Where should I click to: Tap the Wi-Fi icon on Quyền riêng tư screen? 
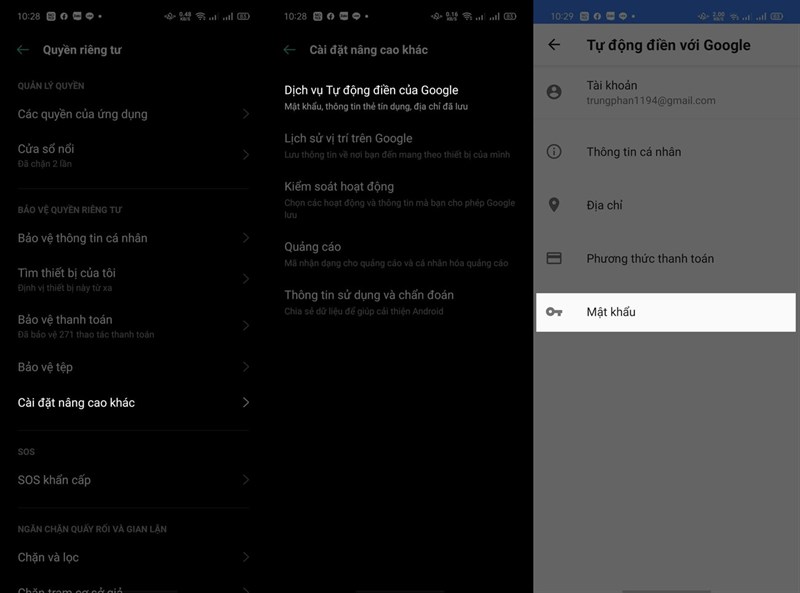point(201,16)
